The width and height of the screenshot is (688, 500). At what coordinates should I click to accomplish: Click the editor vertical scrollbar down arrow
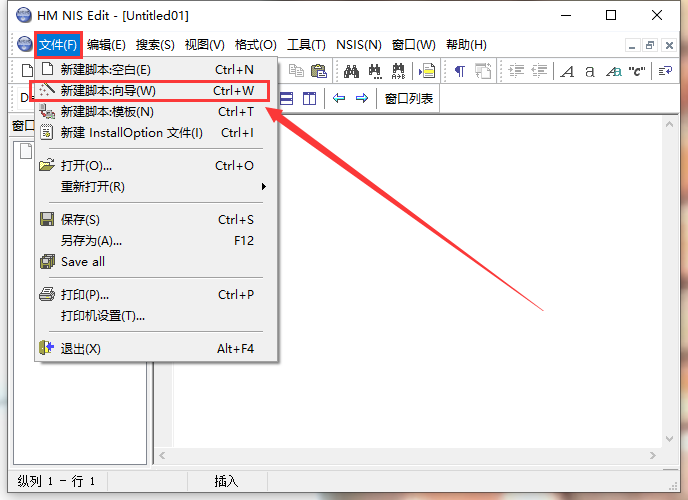[669, 439]
